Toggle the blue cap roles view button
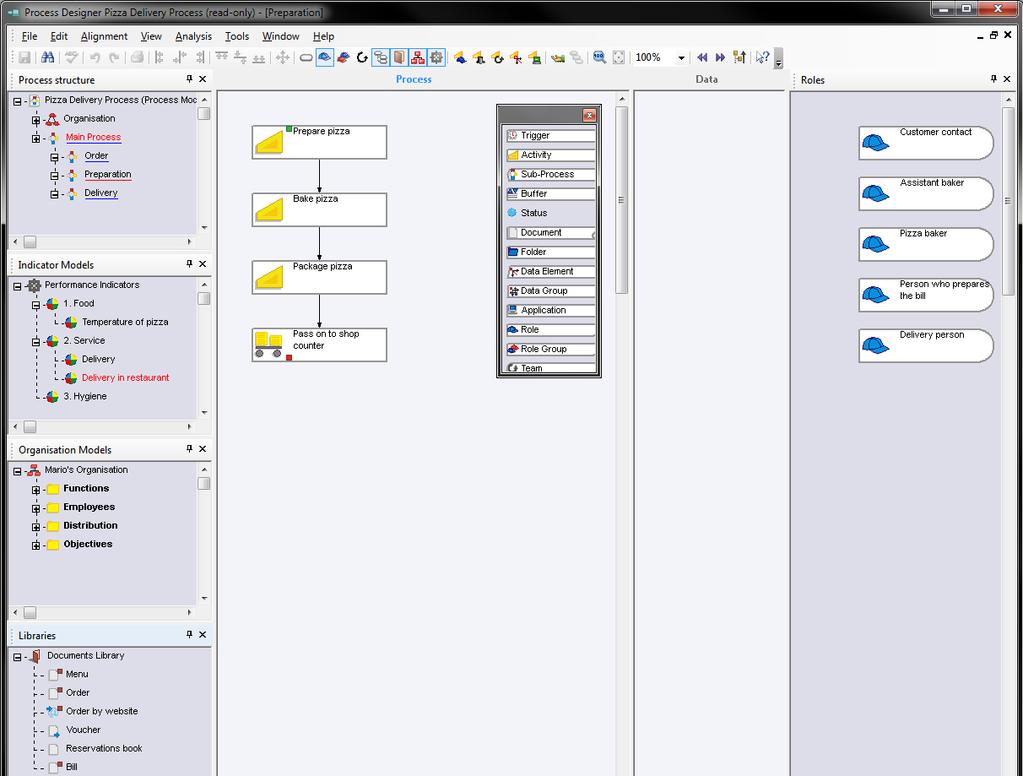This screenshot has height=776, width=1023. click(x=324, y=57)
